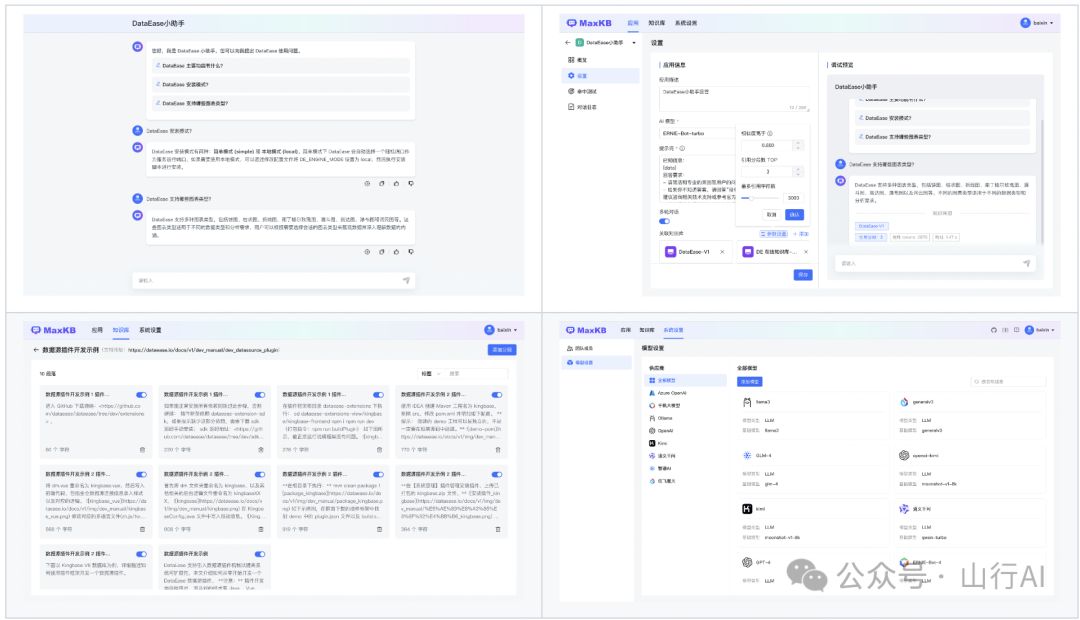The height and width of the screenshot is (620, 1080).
Task: Open baixin user menu on the model settings page
Action: point(1040,330)
